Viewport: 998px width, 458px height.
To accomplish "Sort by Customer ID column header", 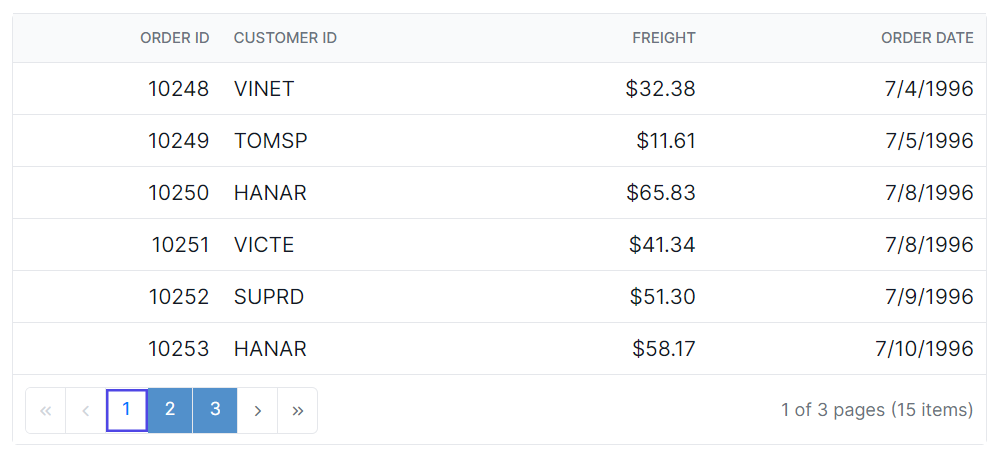I will [x=285, y=38].
